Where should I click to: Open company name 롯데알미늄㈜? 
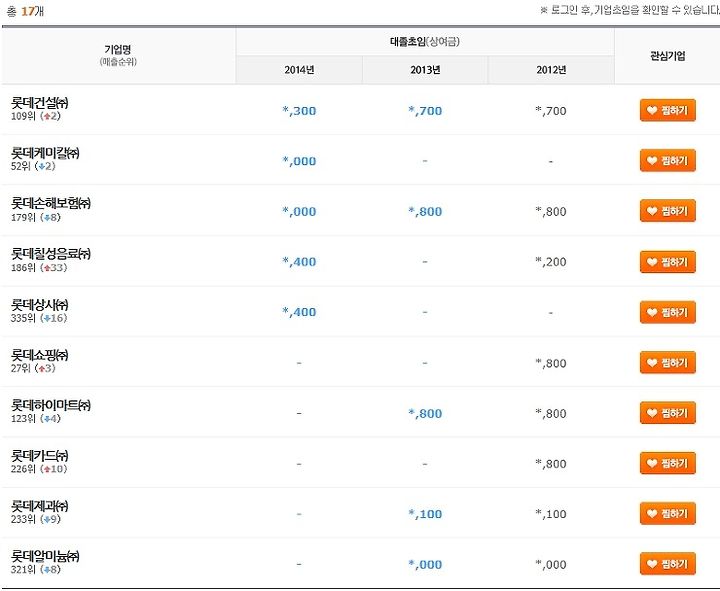click(45, 556)
